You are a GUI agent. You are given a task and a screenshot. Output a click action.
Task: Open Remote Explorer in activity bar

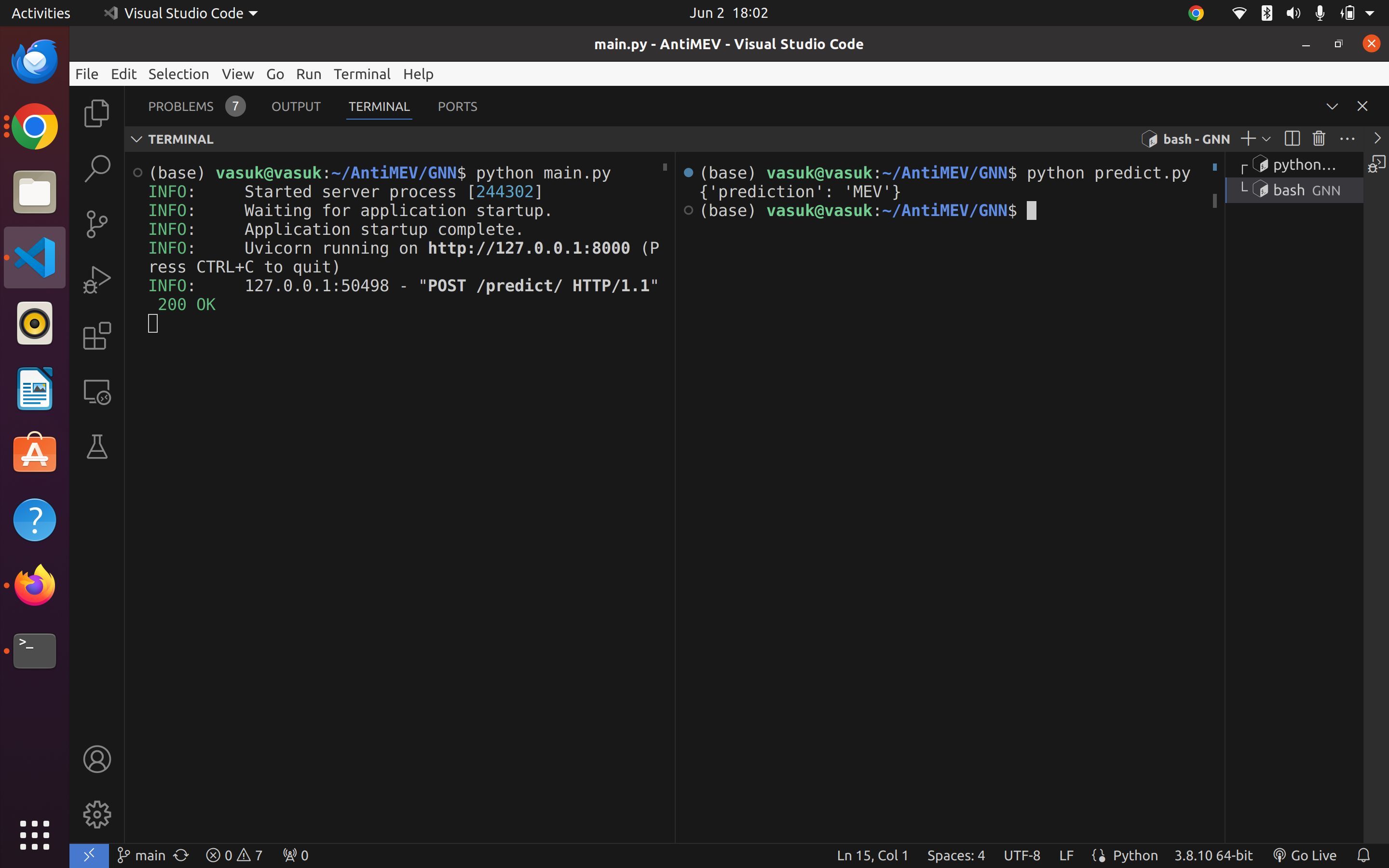point(96,392)
